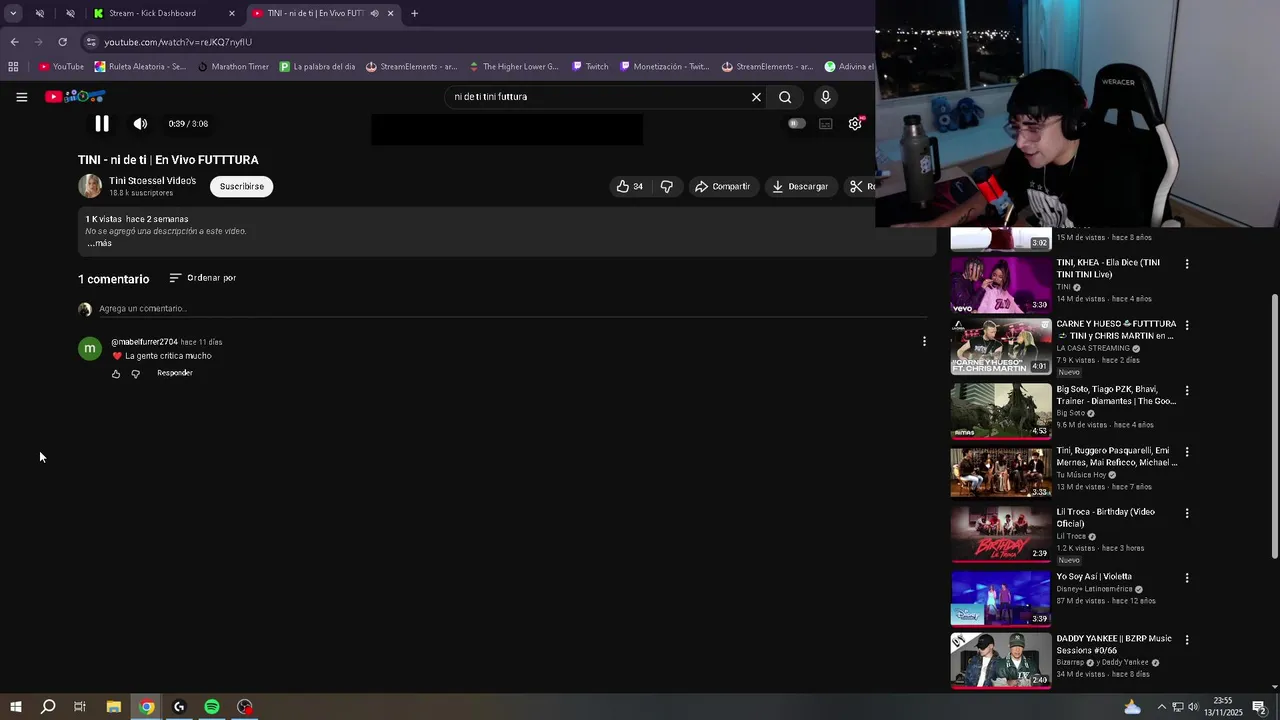Screen dimensions: 1280x720
Task: Open the Marathon Timer bookmark
Action: [233, 67]
